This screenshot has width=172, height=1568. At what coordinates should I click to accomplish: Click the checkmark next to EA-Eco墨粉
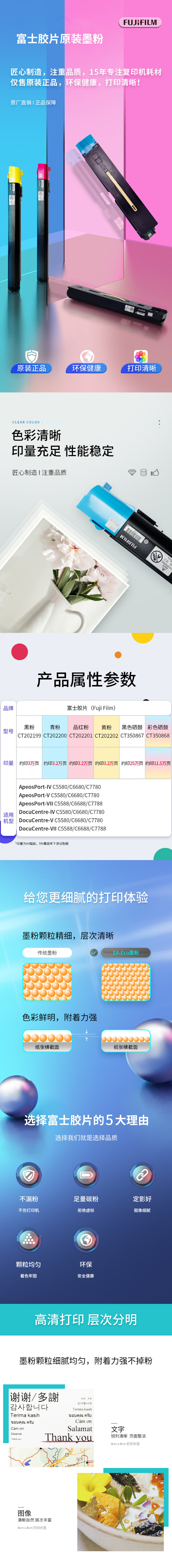click(x=94, y=953)
